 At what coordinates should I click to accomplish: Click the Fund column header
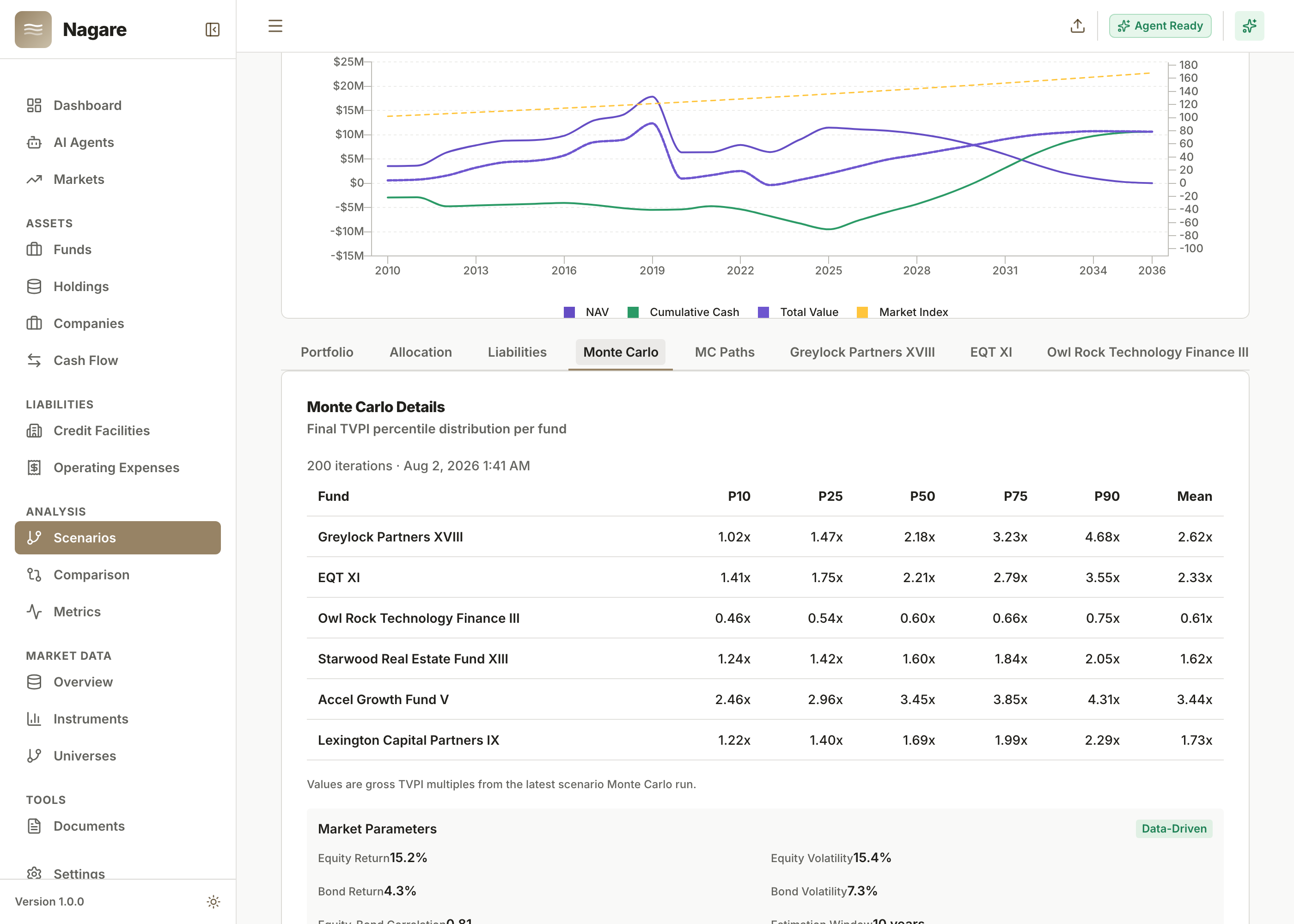[x=334, y=496]
